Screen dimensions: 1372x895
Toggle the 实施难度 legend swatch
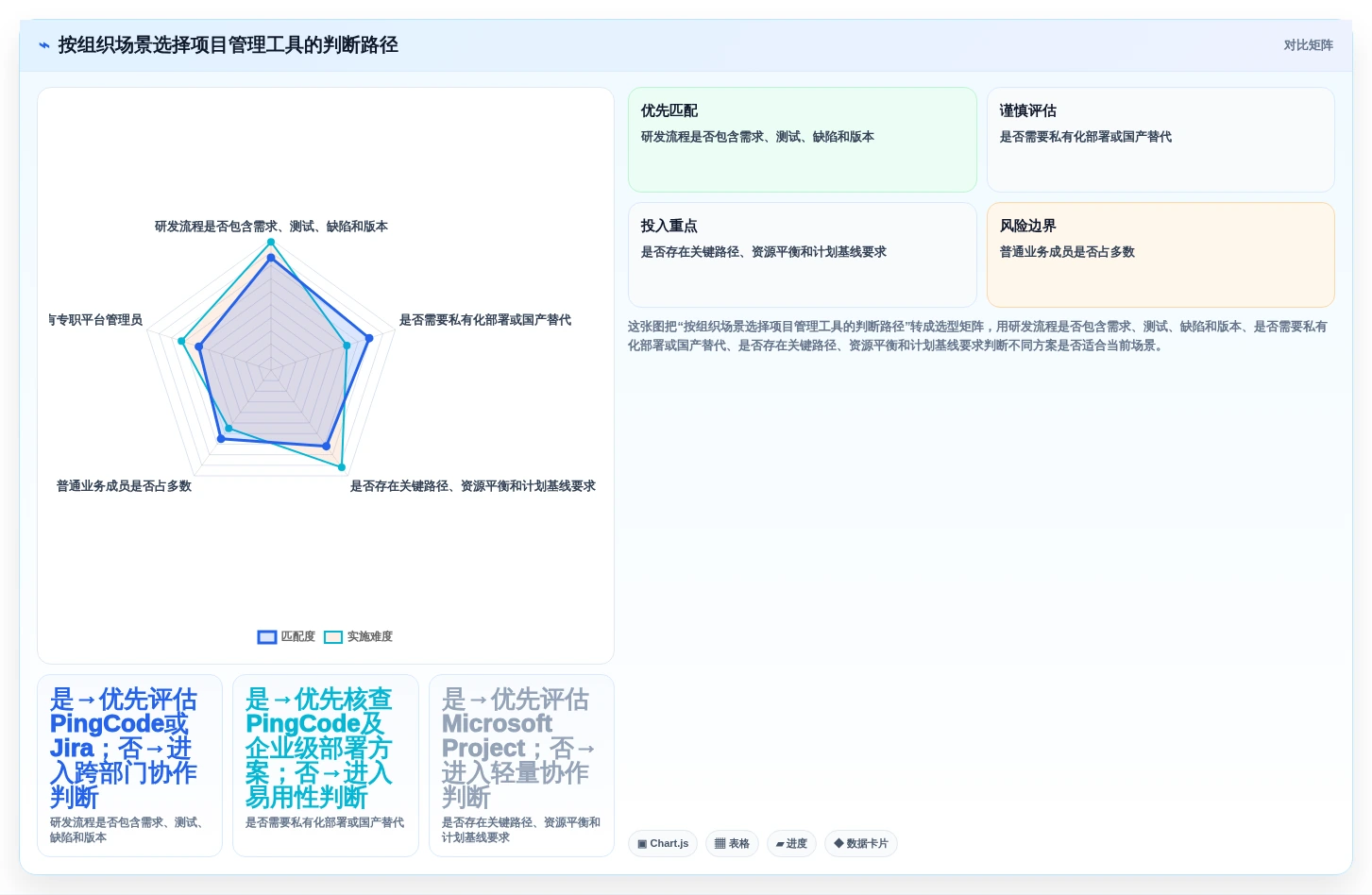pos(333,637)
